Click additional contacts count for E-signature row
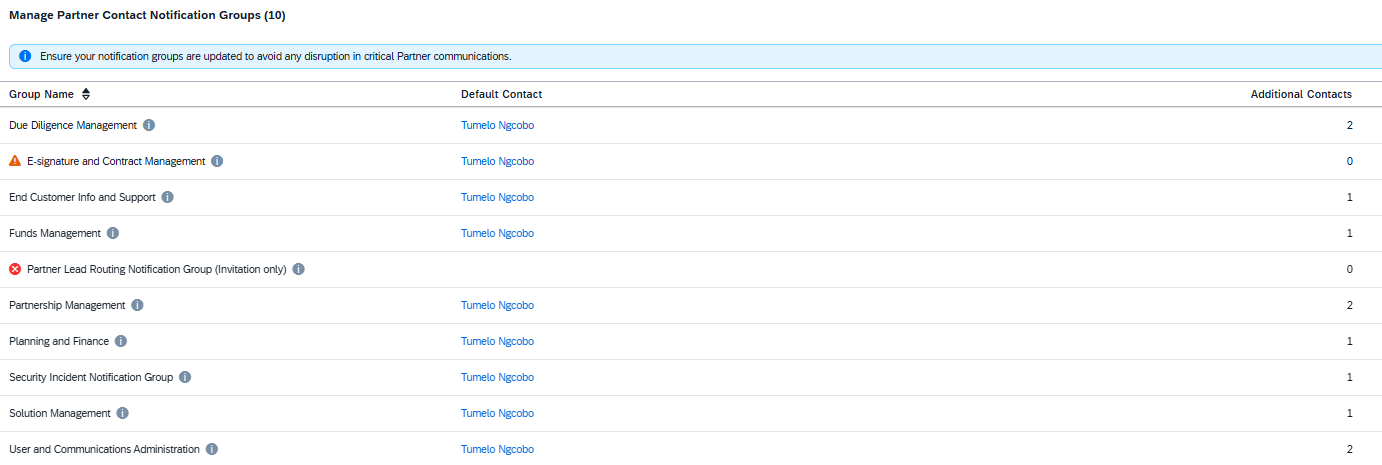 point(1349,161)
